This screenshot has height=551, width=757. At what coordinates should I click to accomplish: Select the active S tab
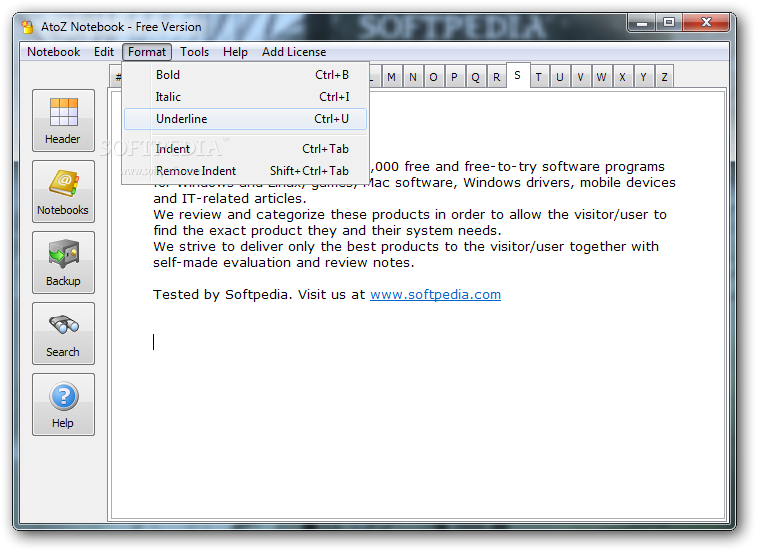pos(518,75)
